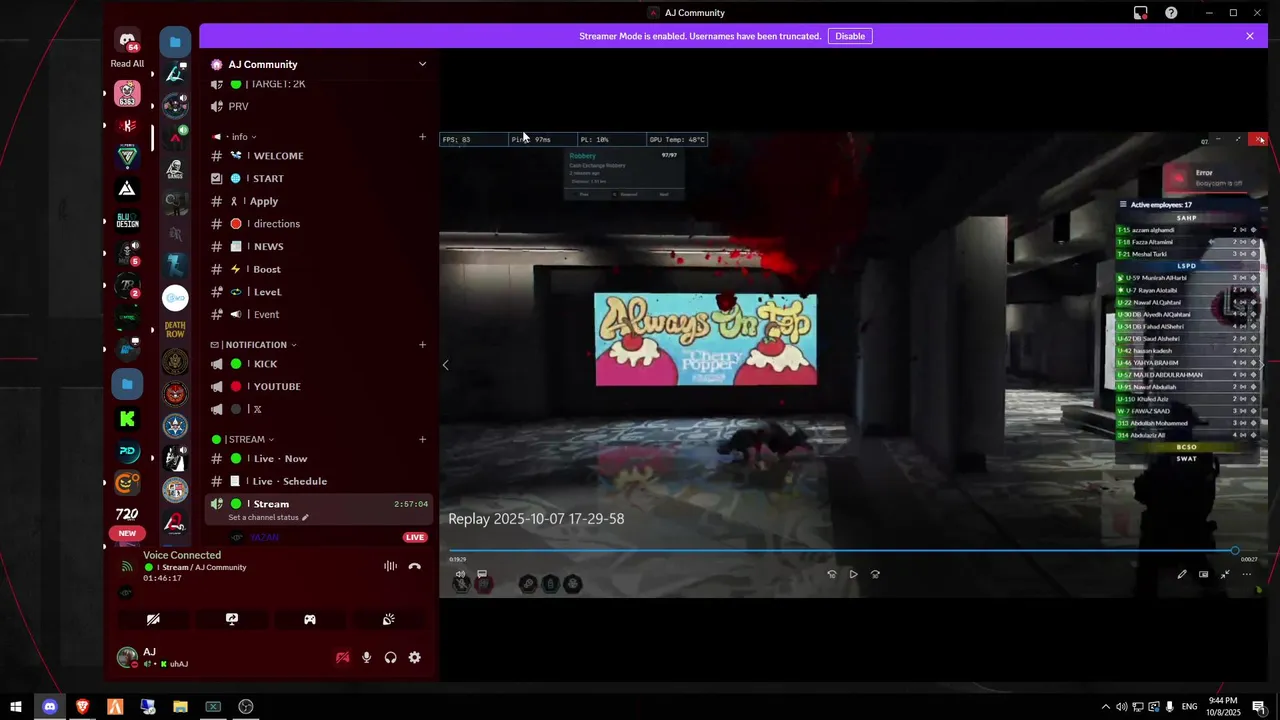Dismiss the Streamer Mode banner

point(1249,36)
